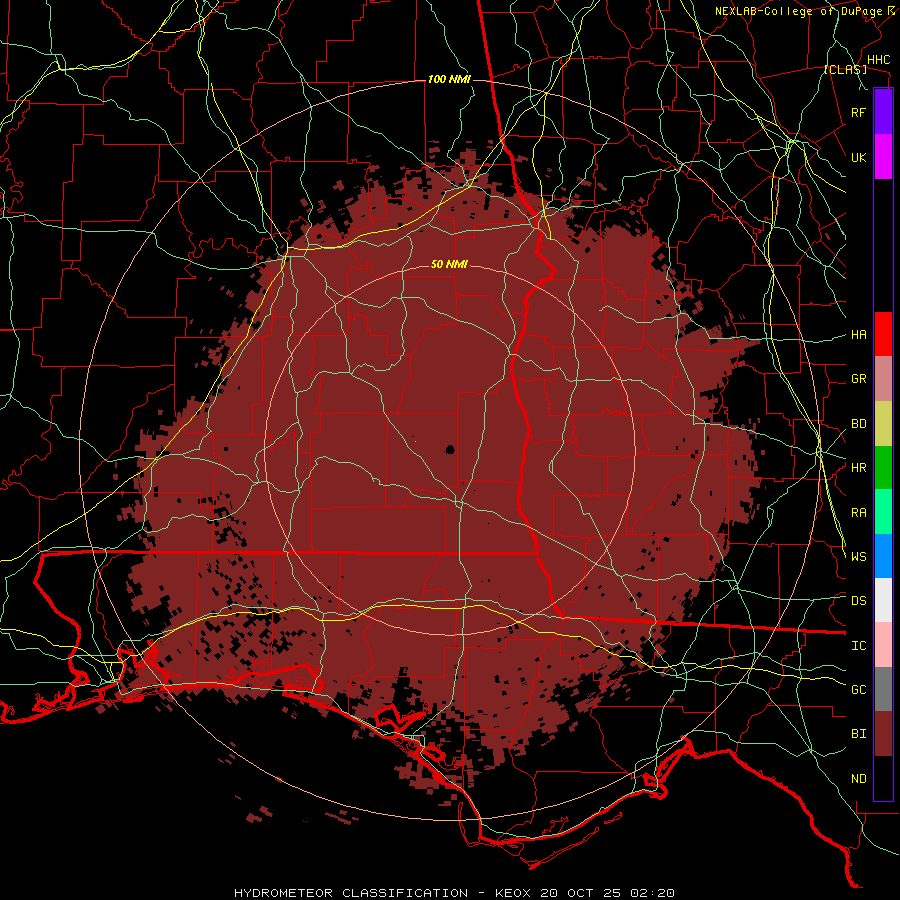
Task: Click the BD legend label
Action: click(858, 424)
